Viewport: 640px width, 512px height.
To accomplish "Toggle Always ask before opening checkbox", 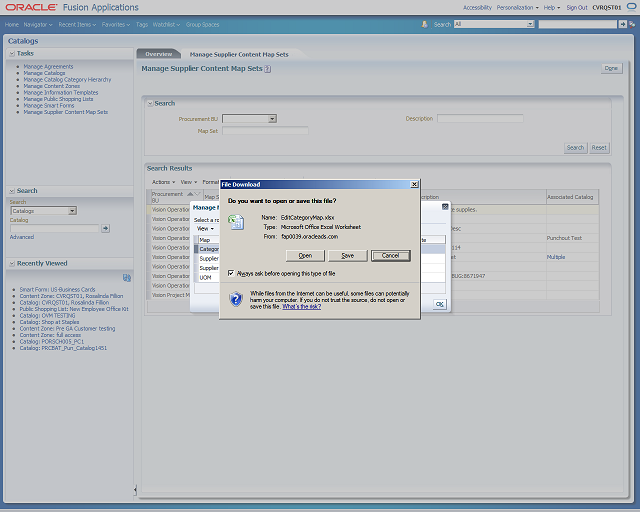I will click(231, 273).
